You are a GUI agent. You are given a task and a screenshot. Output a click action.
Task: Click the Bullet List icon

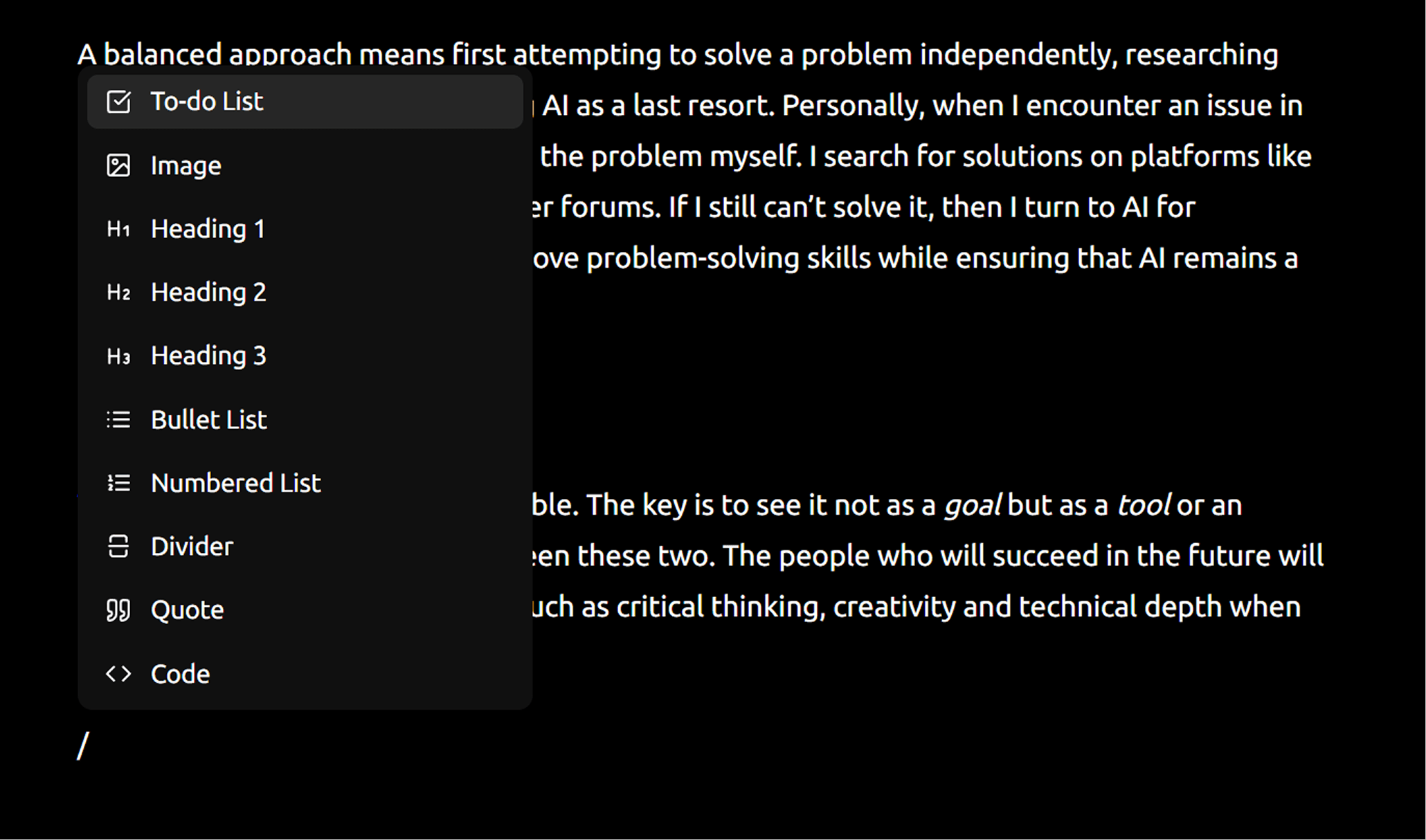point(118,419)
